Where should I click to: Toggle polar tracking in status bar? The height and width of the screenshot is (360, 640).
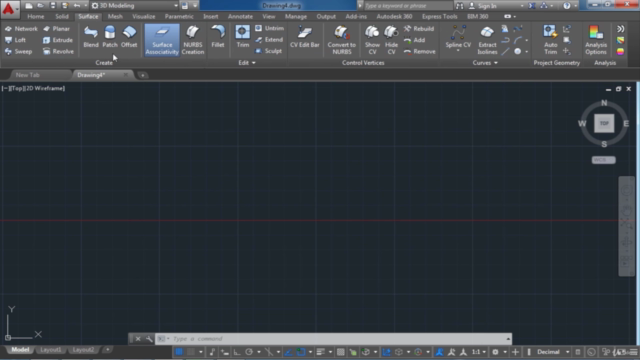click(249, 352)
